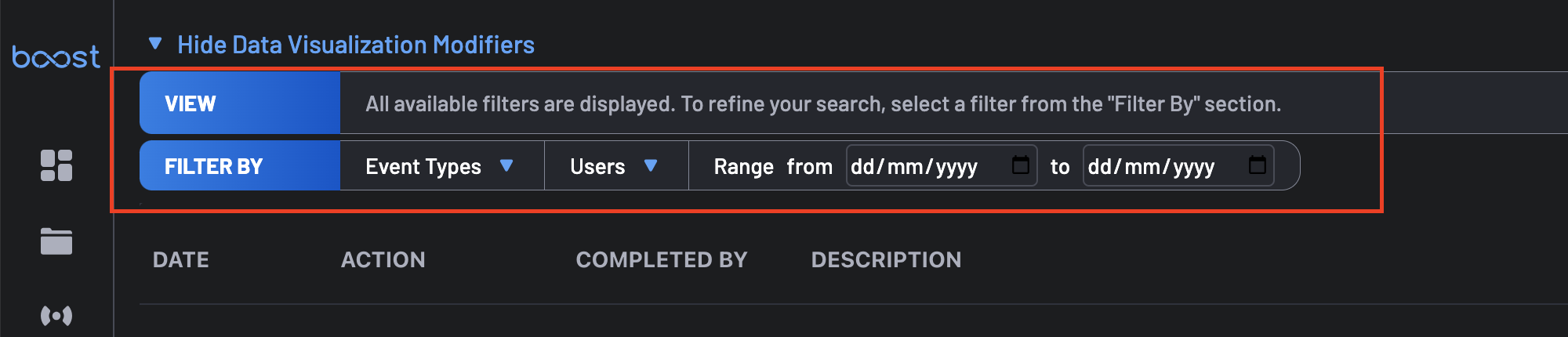The height and width of the screenshot is (337, 1568).
Task: Open the folder icon in sidebar
Action: click(56, 241)
